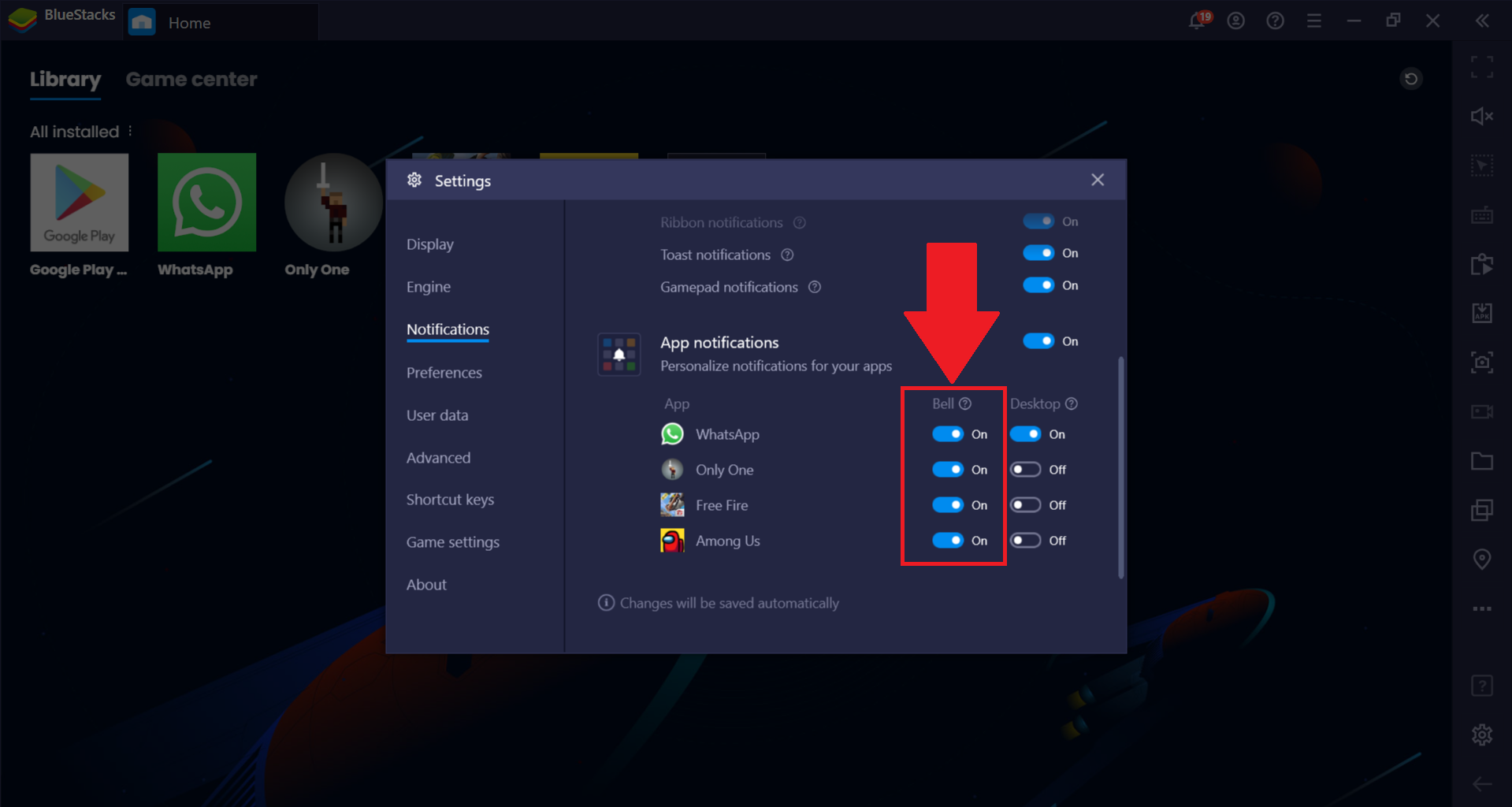Toggle Gamepad notifications switch
This screenshot has height=807, width=1512.
pyautogui.click(x=1038, y=285)
